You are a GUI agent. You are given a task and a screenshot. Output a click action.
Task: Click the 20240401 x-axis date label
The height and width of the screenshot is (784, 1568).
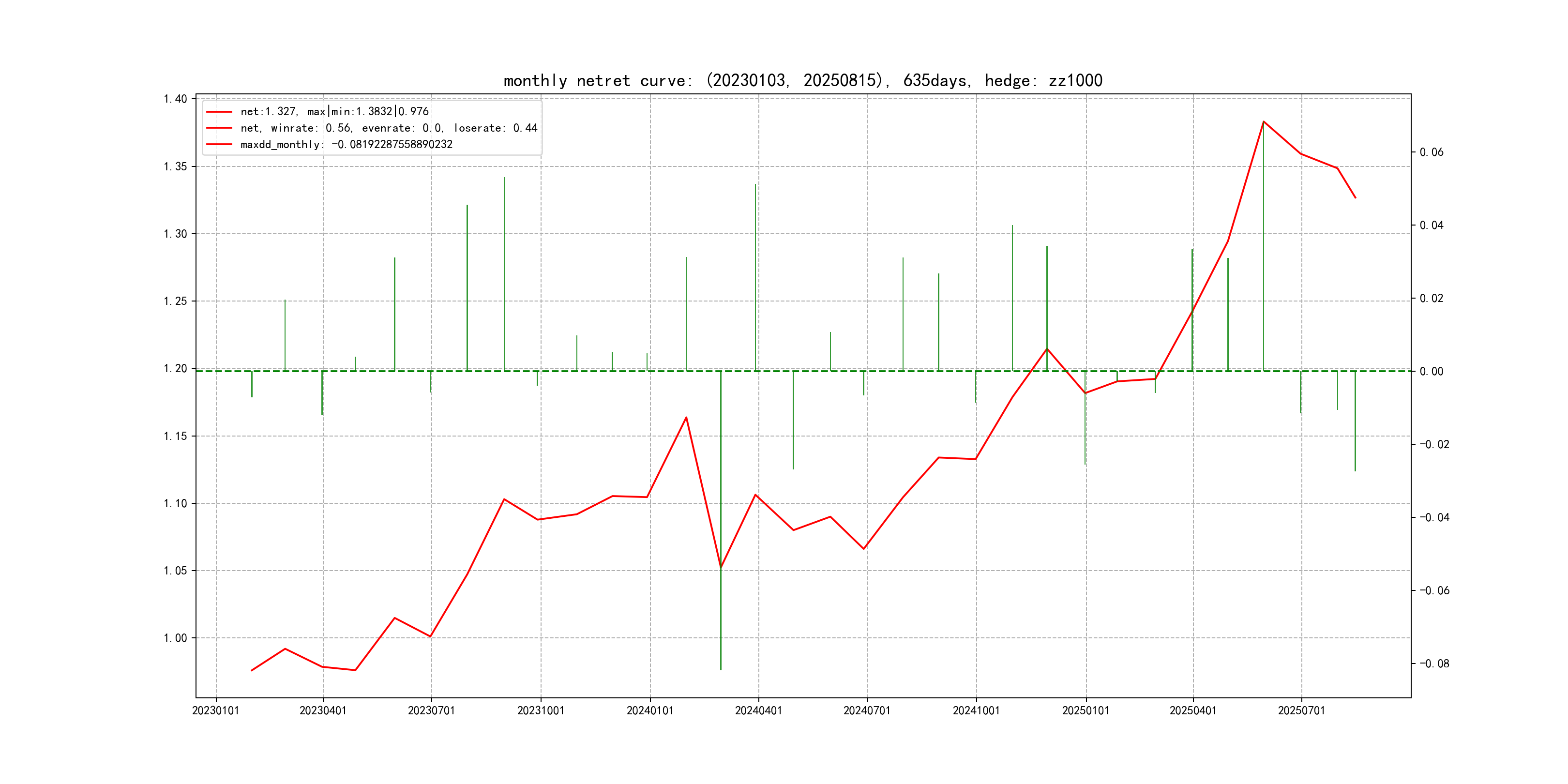point(758,710)
